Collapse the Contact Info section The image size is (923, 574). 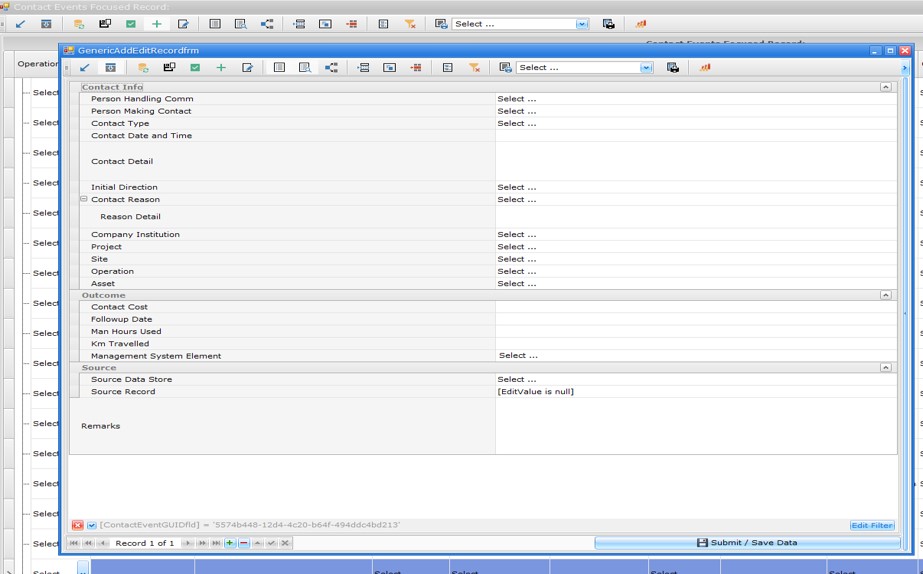885,87
